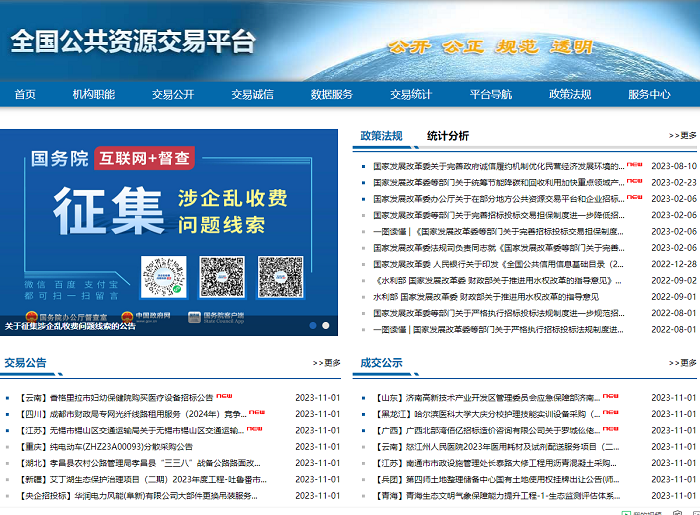Screen dimensions: 700x515
Task: Open 一图读懂 《国家发展改革委等部门关于完善招标投标交易担保制度 item
Action: coord(498,232)
